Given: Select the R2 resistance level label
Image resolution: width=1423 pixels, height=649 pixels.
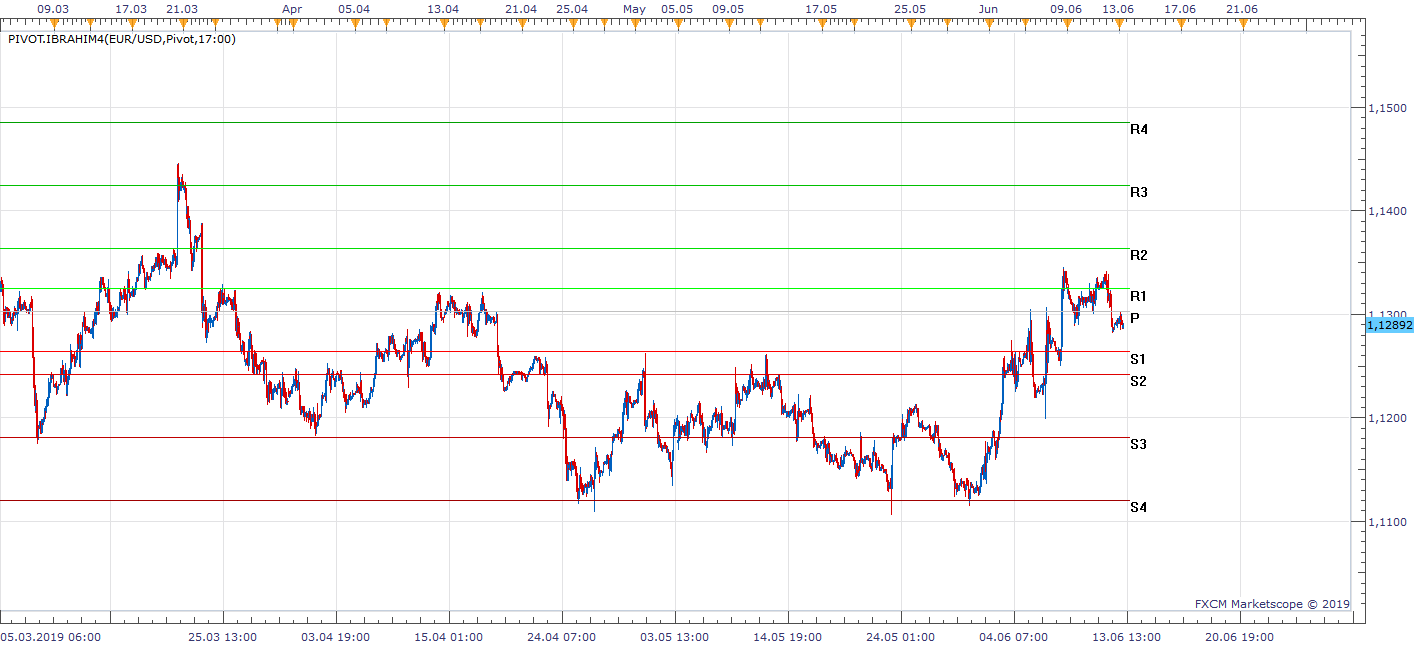Looking at the screenshot, I should [x=1139, y=255].
